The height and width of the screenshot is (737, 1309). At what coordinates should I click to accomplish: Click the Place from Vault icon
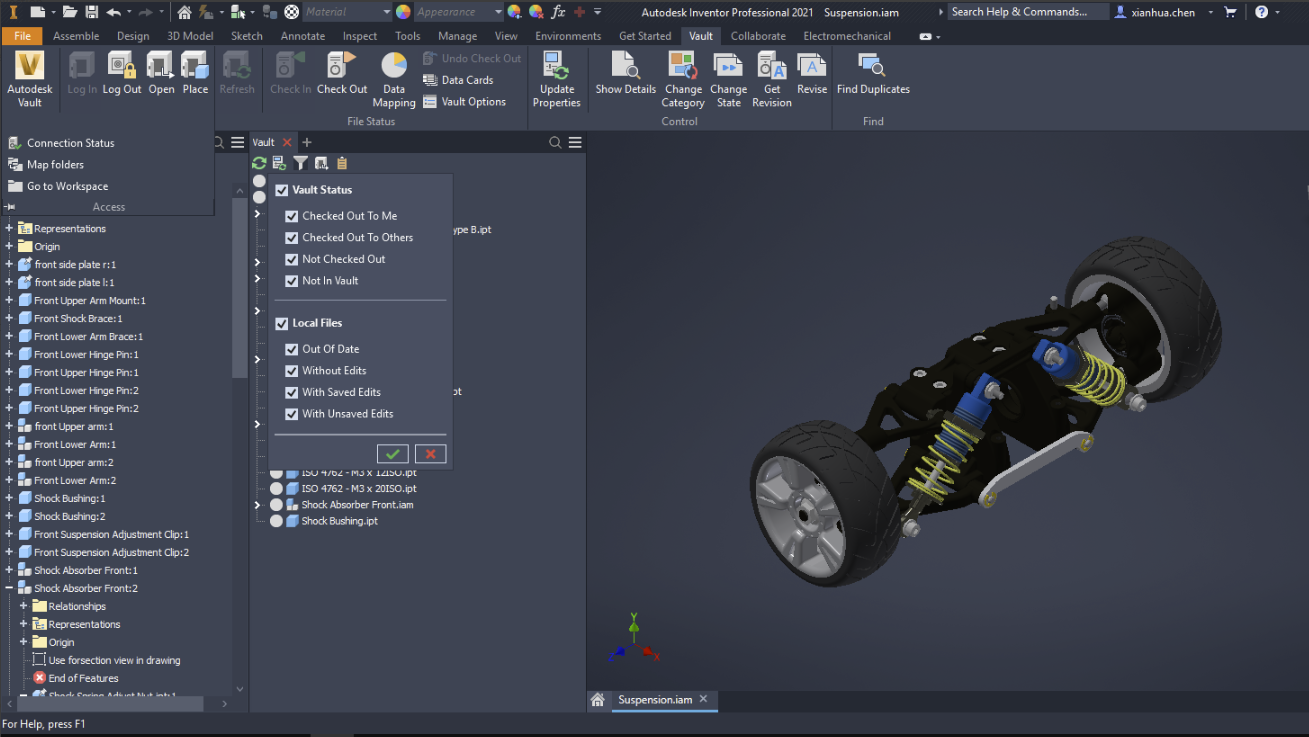pyautogui.click(x=195, y=75)
